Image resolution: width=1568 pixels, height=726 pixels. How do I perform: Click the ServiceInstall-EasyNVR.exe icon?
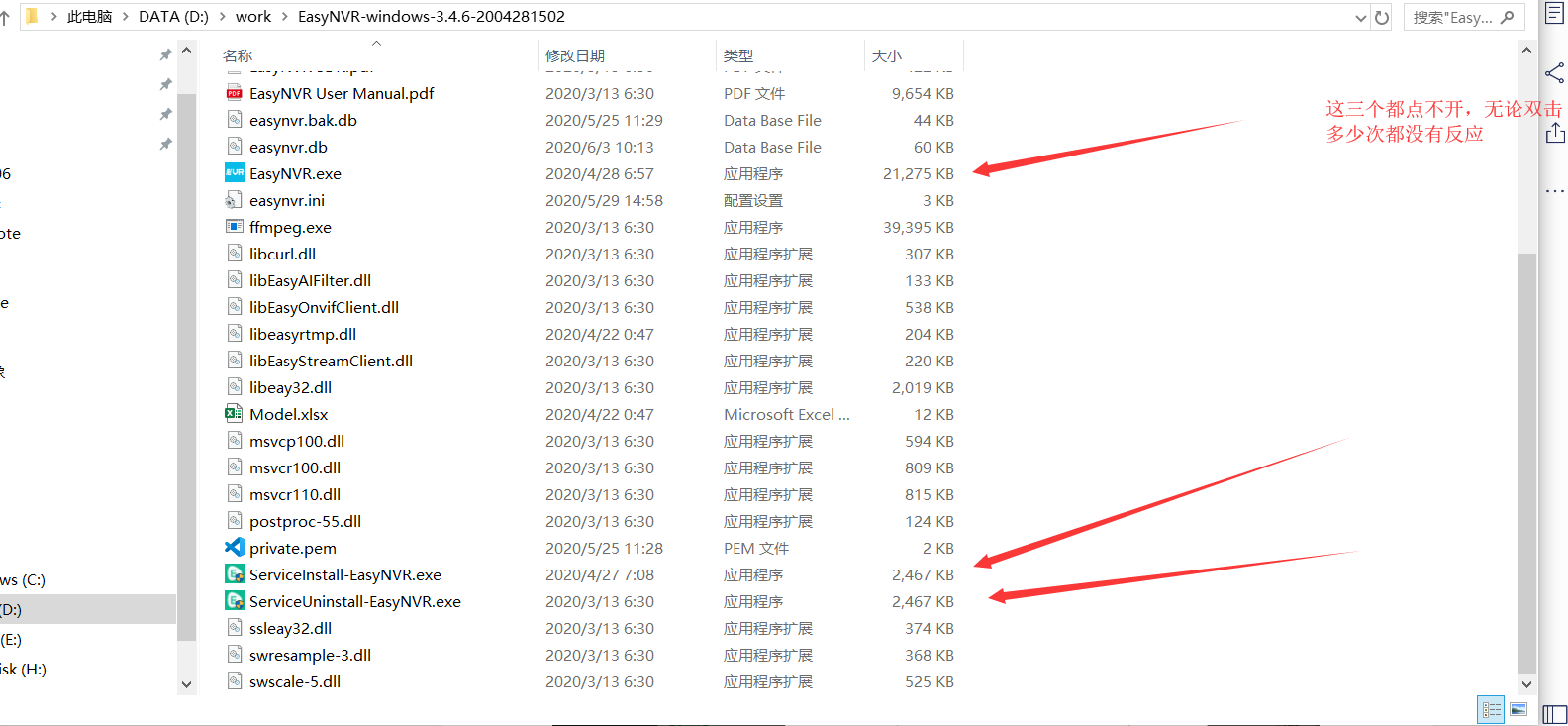(235, 574)
